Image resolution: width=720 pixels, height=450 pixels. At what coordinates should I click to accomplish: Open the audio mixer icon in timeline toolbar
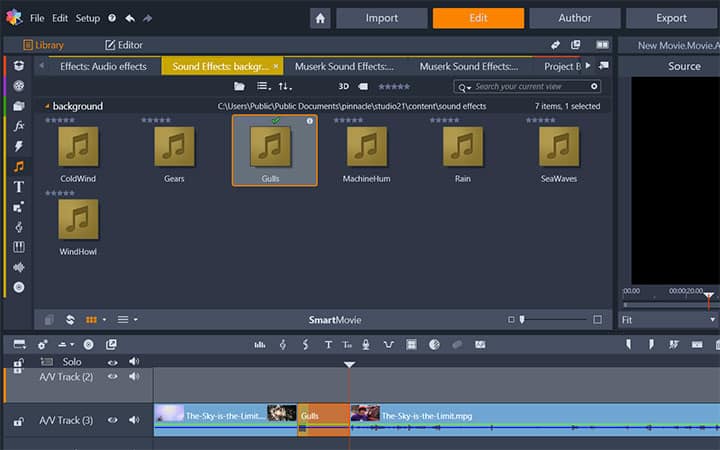(260, 345)
